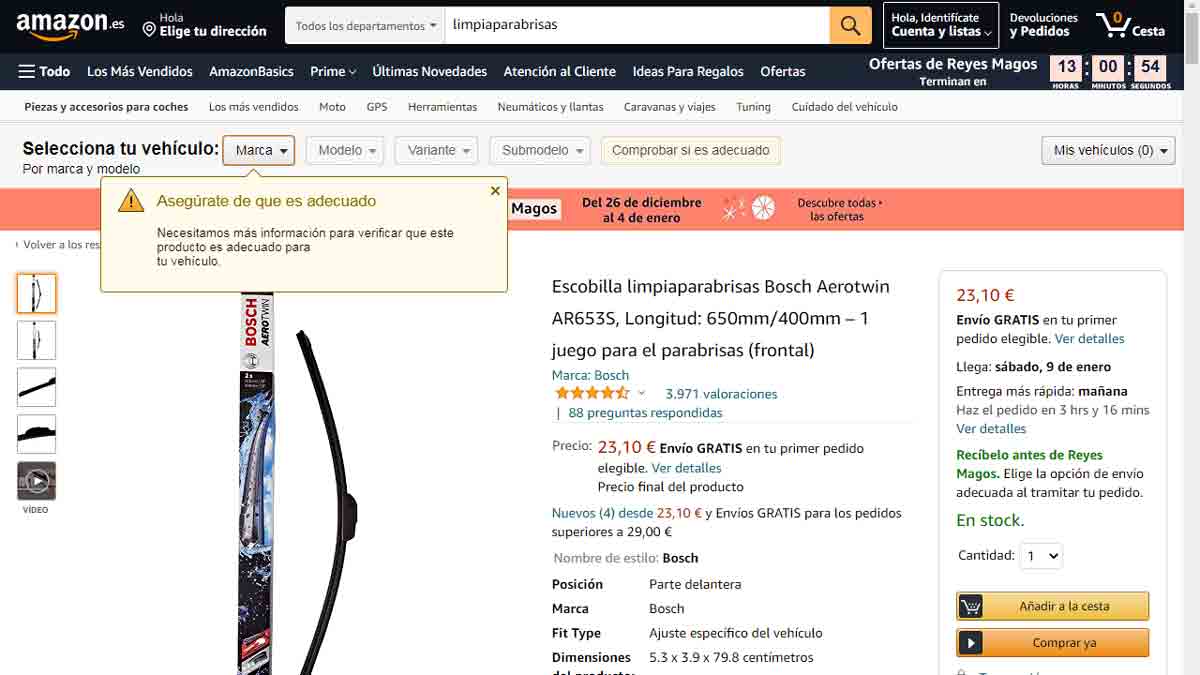Open the '3.971 valoraciones' link
1200x675 pixels.
(x=721, y=394)
